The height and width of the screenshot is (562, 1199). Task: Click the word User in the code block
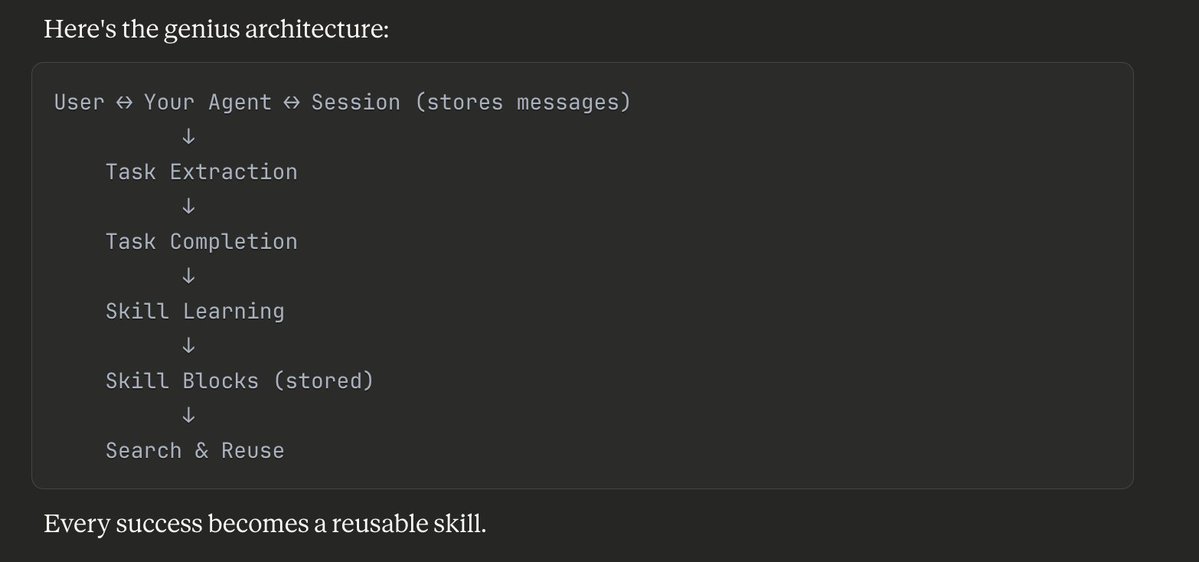(x=79, y=103)
